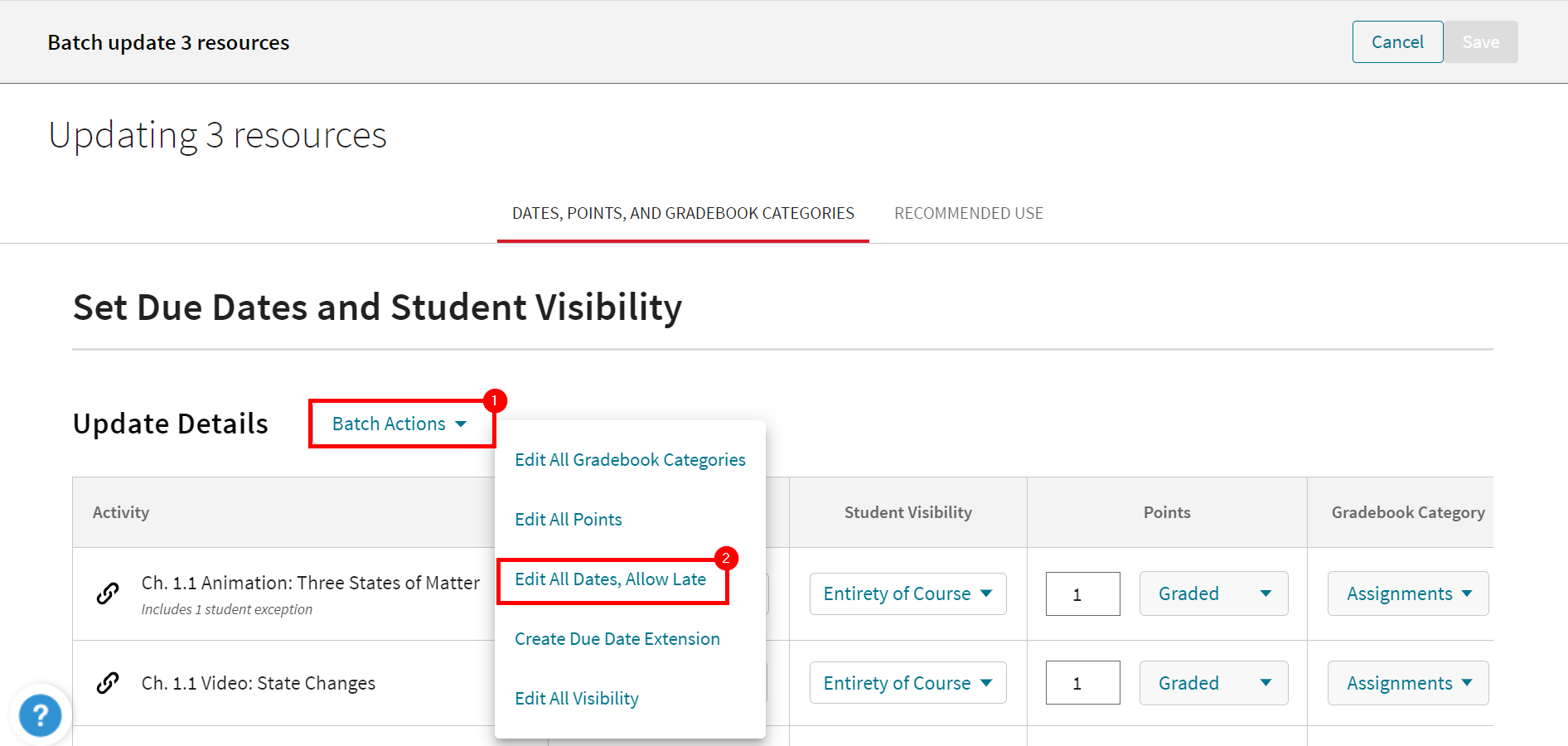1568x746 pixels.
Task: Open Gradebook Category dropdown for Ch. 1.1 Animation
Action: click(1406, 593)
